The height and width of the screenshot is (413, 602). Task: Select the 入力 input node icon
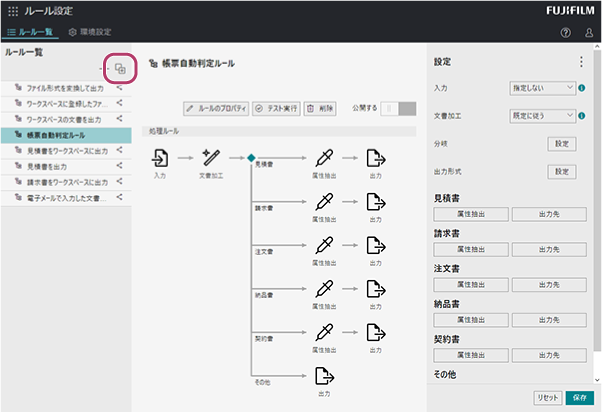[160, 158]
